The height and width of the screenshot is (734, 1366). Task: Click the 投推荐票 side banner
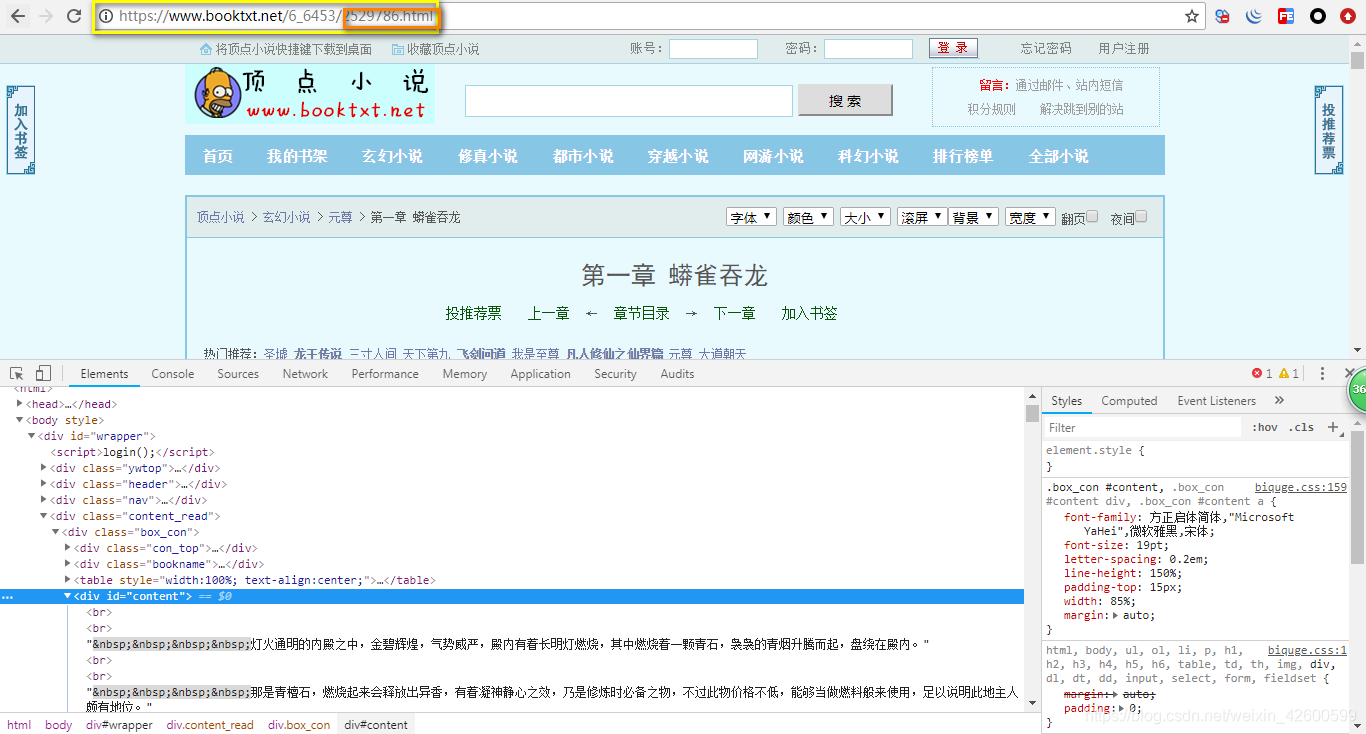click(x=1328, y=130)
